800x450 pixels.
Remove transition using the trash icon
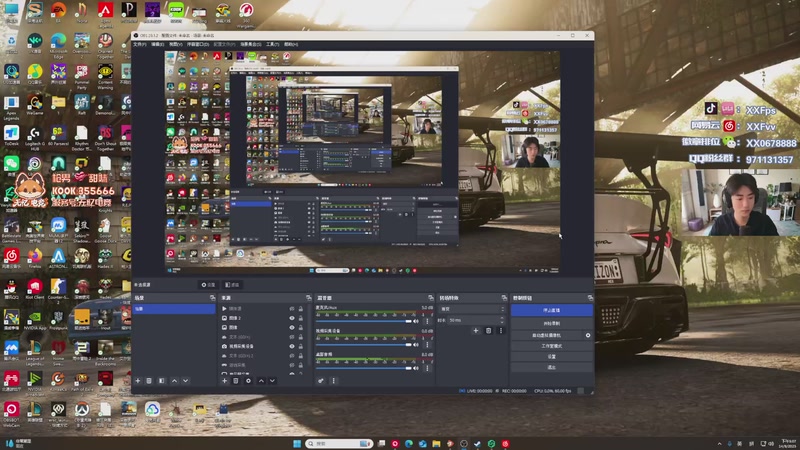click(488, 331)
